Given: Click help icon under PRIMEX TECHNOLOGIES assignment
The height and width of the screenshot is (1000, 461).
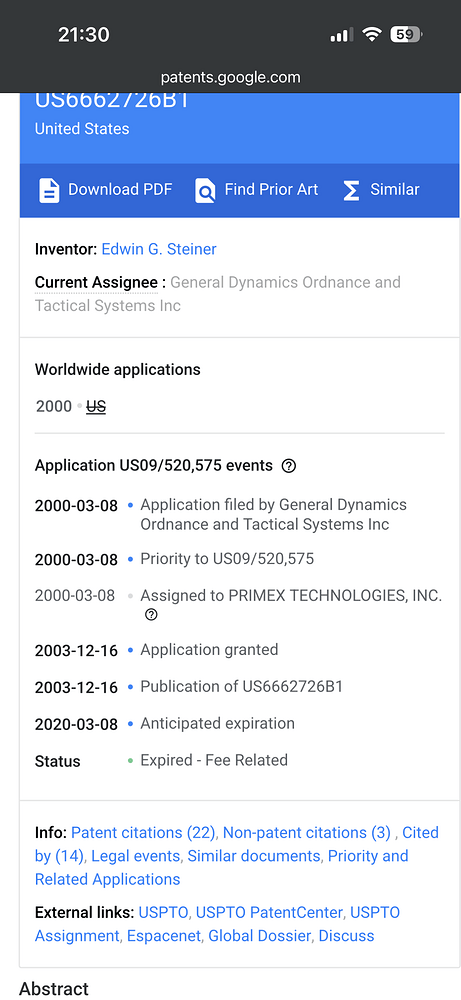Looking at the screenshot, I should [151, 615].
